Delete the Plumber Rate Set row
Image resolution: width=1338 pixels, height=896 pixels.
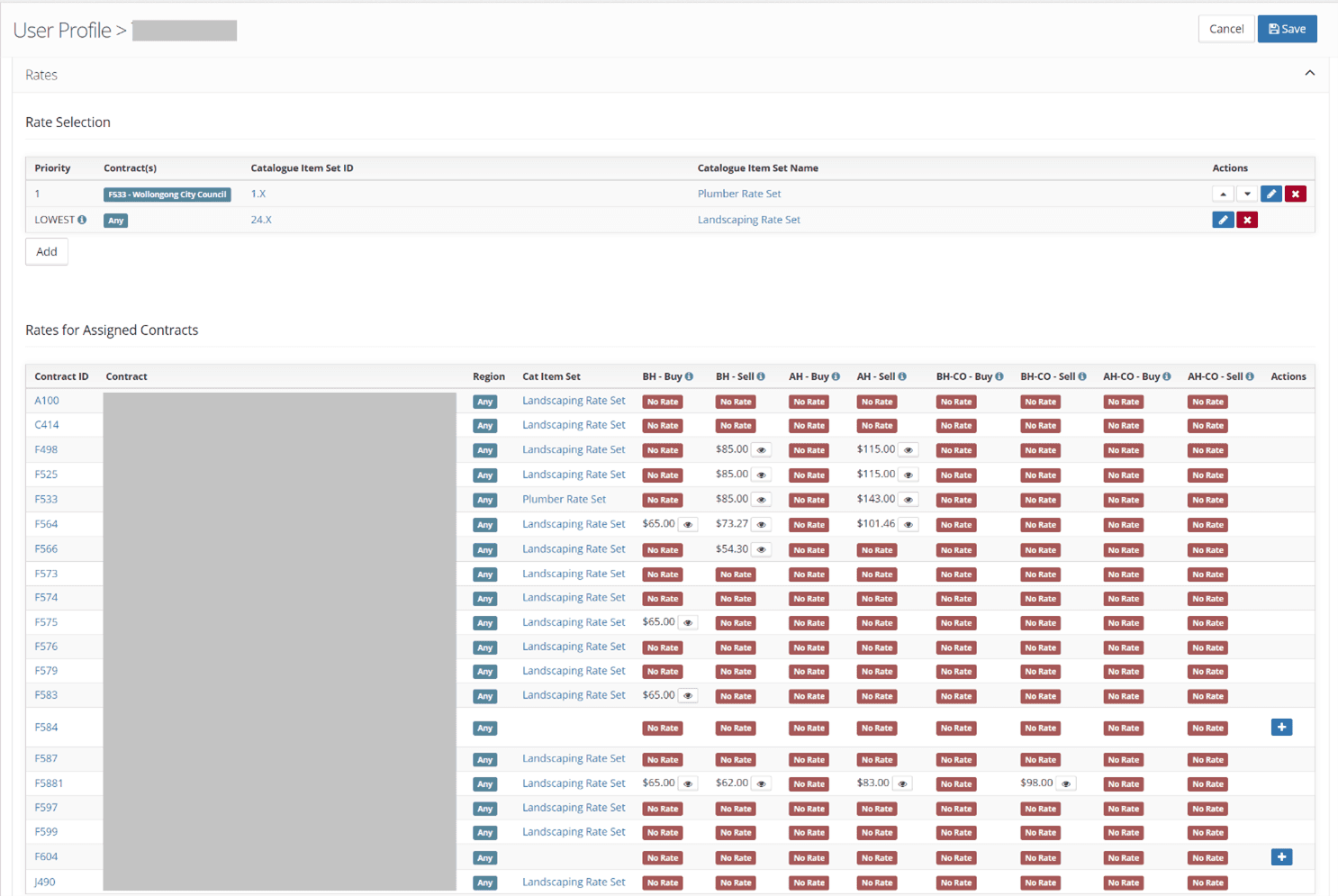tap(1295, 194)
